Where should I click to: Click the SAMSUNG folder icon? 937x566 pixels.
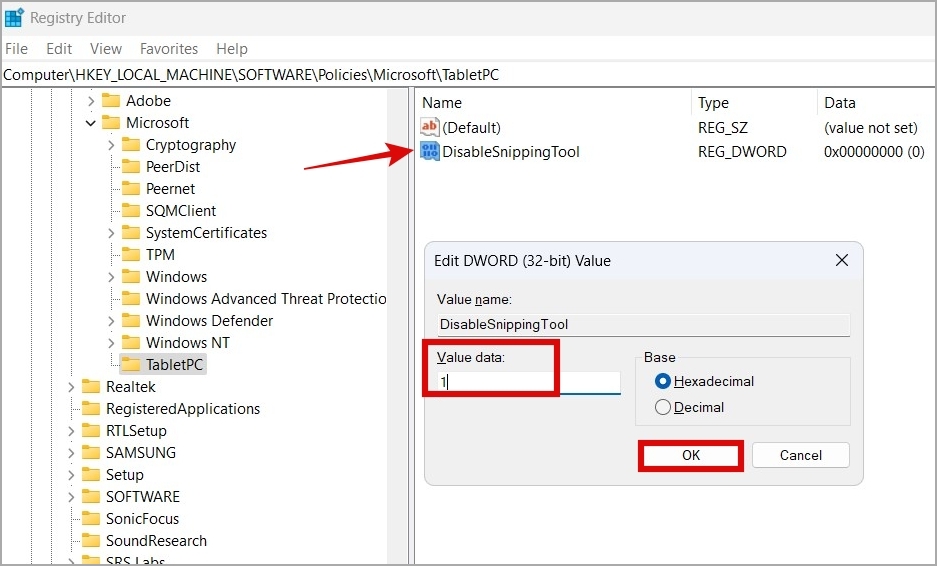click(90, 452)
